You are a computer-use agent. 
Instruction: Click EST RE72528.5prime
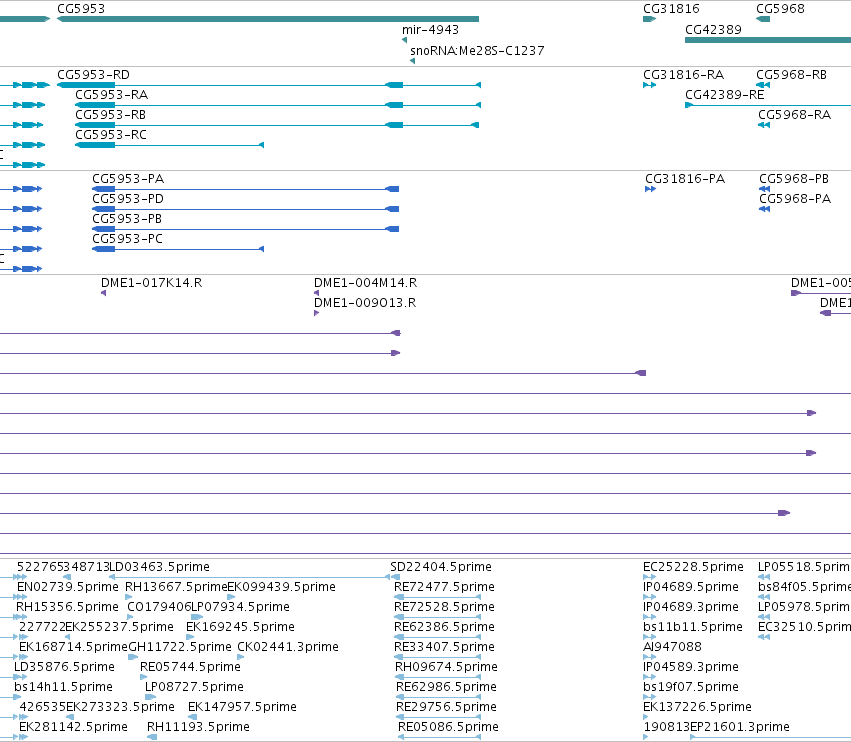click(x=444, y=607)
